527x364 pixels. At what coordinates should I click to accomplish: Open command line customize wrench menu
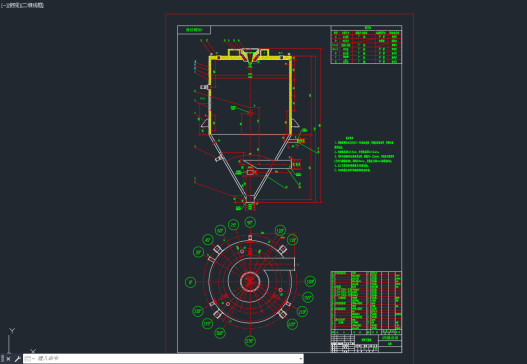[17, 359]
